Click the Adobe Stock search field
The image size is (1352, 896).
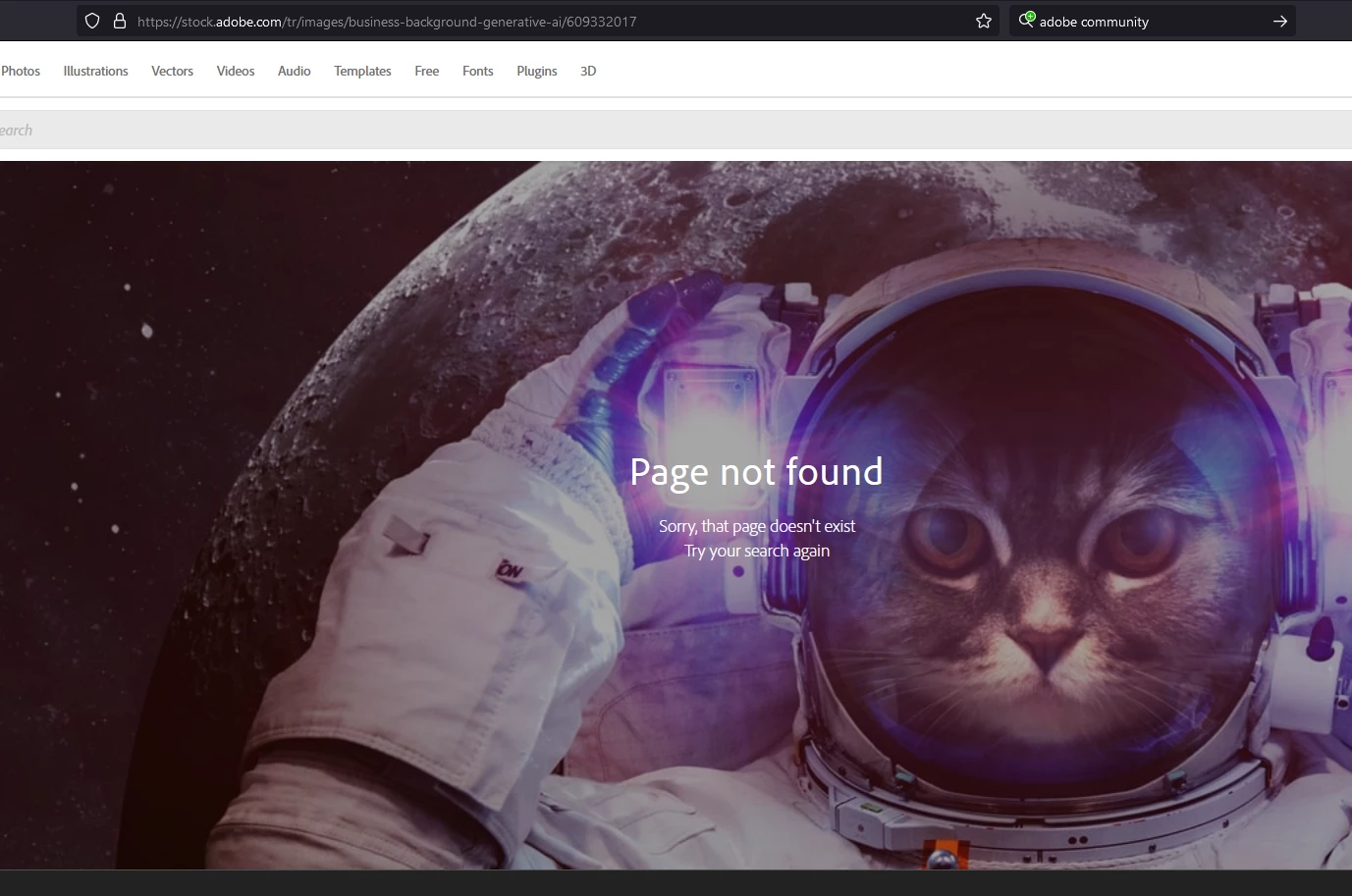pos(676,130)
